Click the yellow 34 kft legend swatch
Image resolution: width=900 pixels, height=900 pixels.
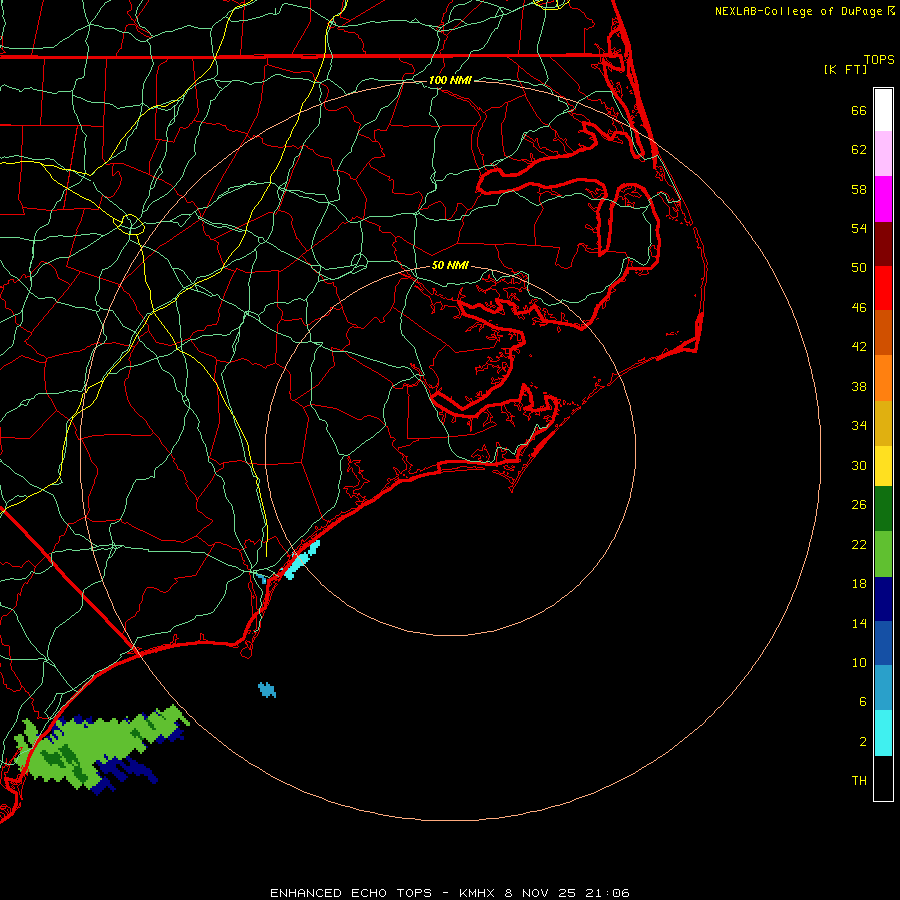coord(883,466)
